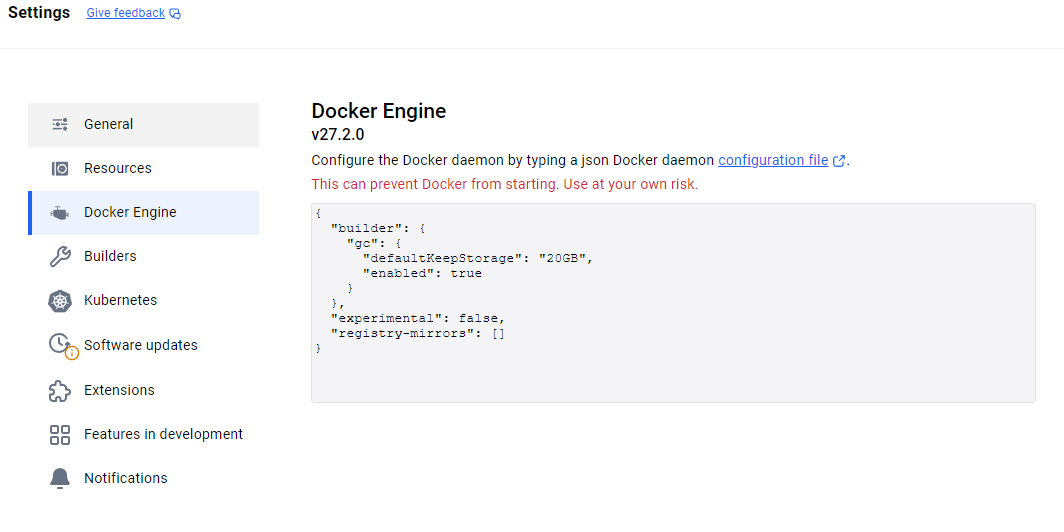The image size is (1064, 532).
Task: Show the Extensions settings
Action: (x=143, y=390)
